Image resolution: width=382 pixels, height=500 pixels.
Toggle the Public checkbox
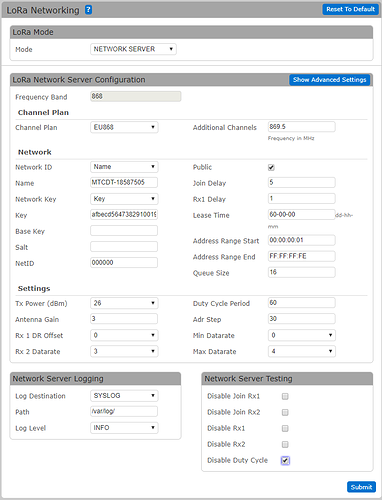[271, 167]
